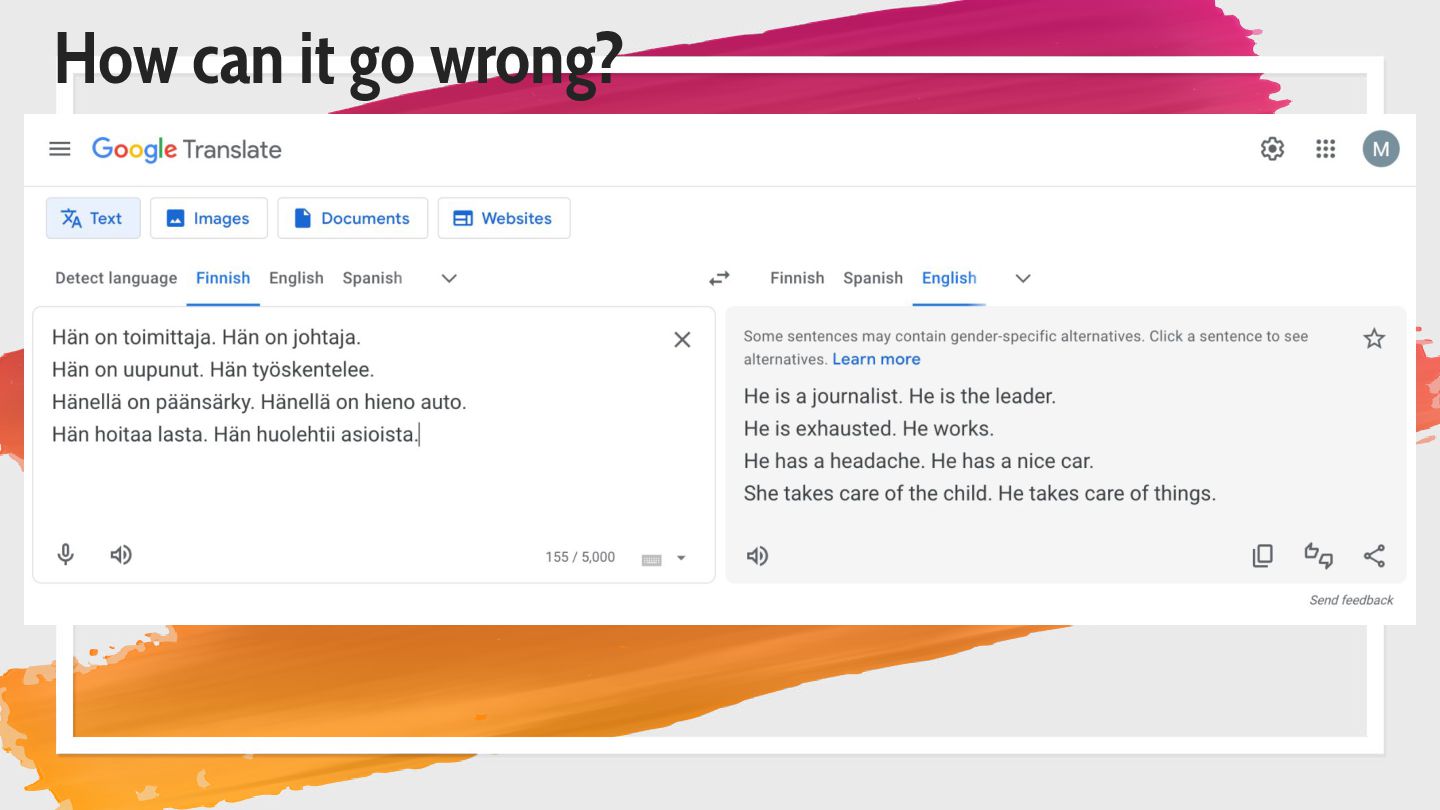
Task: Swap source and target languages
Action: pos(719,278)
